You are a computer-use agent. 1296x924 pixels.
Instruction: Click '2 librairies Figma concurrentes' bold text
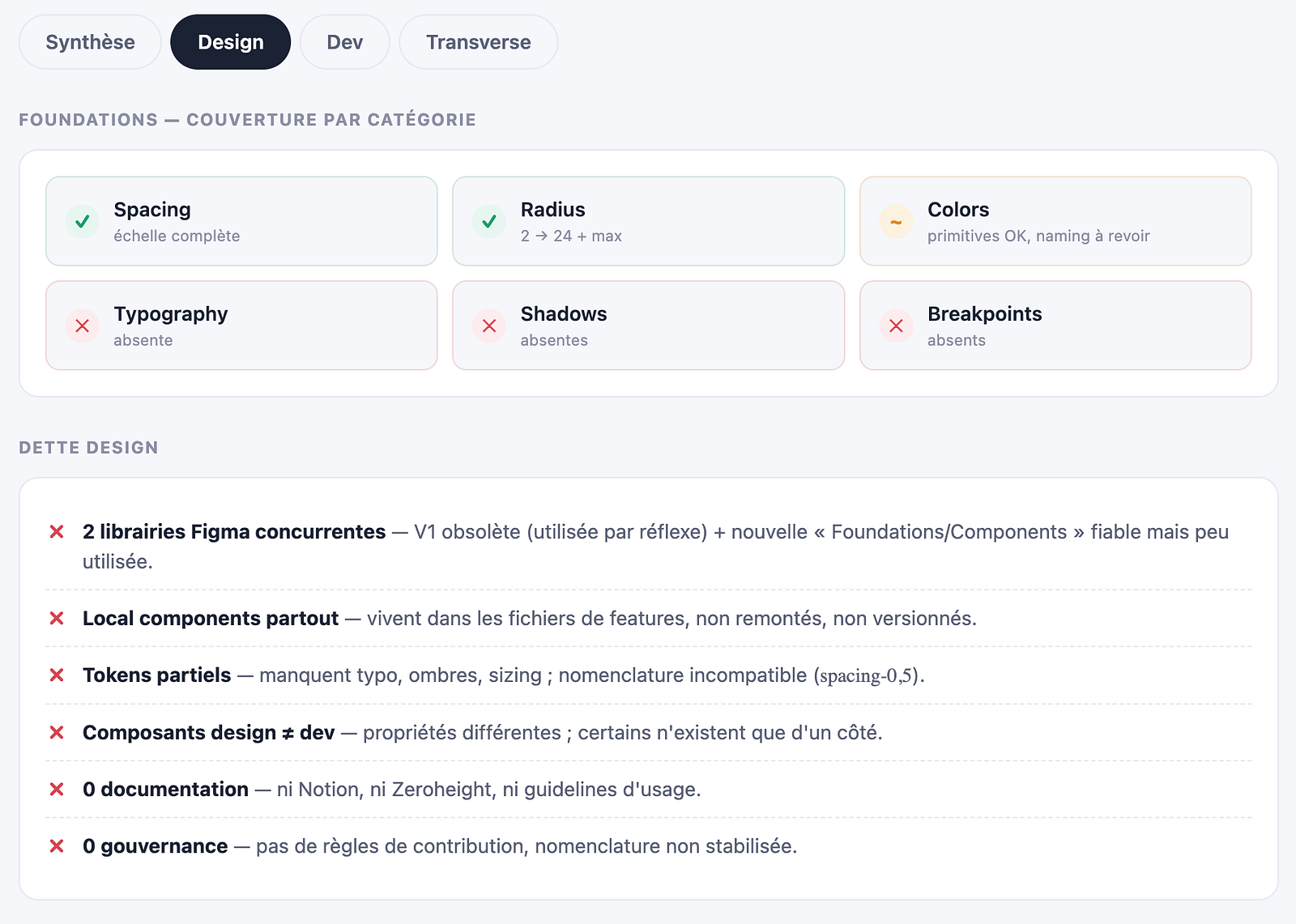[x=234, y=531]
